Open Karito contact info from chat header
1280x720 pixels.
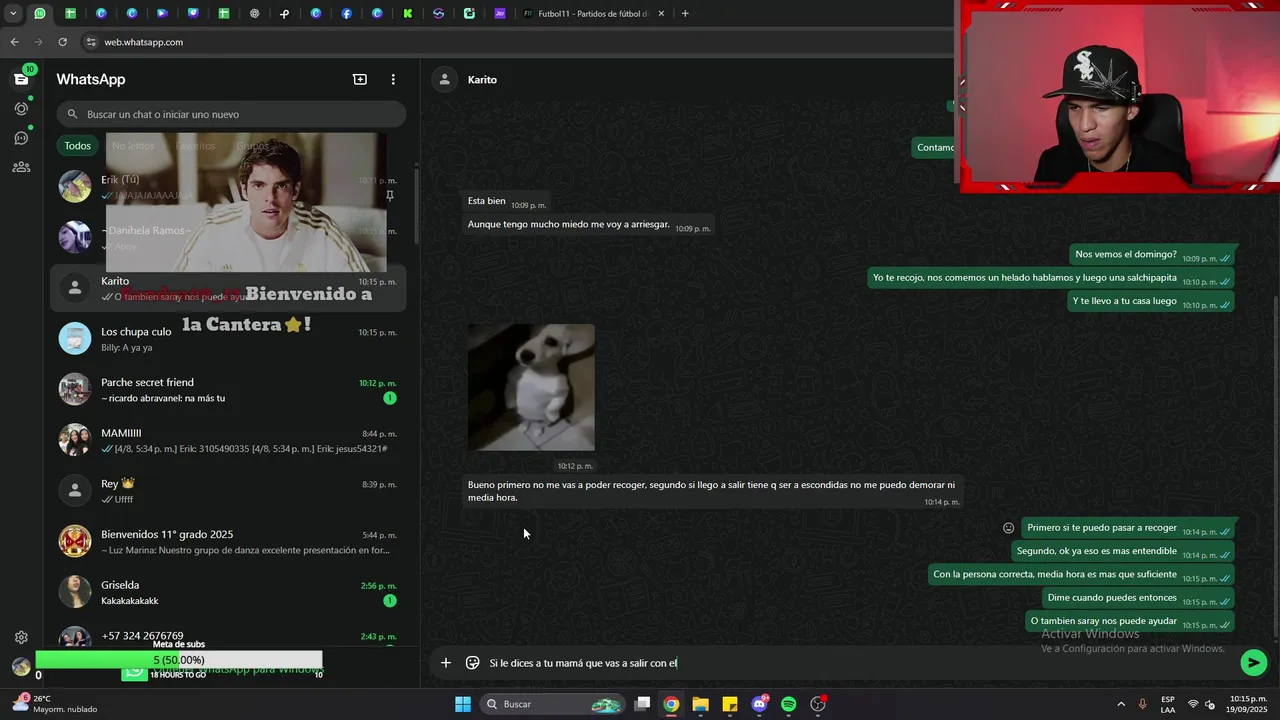click(x=482, y=80)
